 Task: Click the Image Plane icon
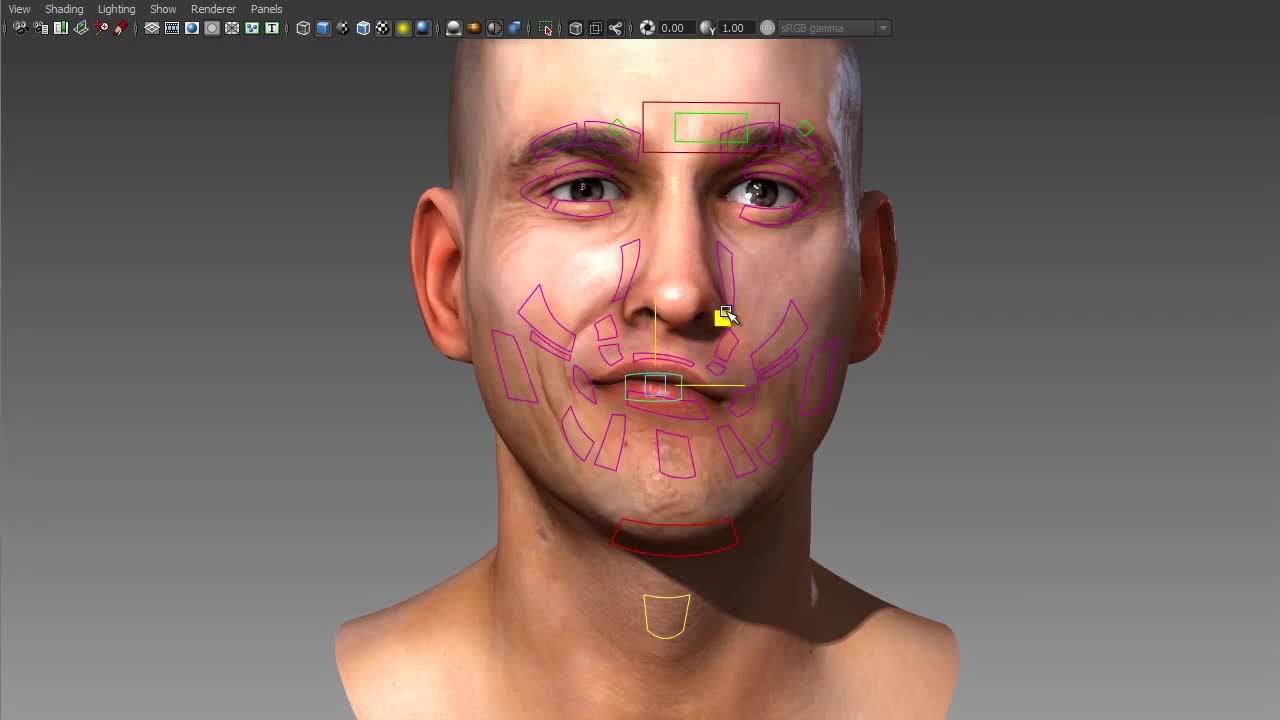tap(81, 28)
